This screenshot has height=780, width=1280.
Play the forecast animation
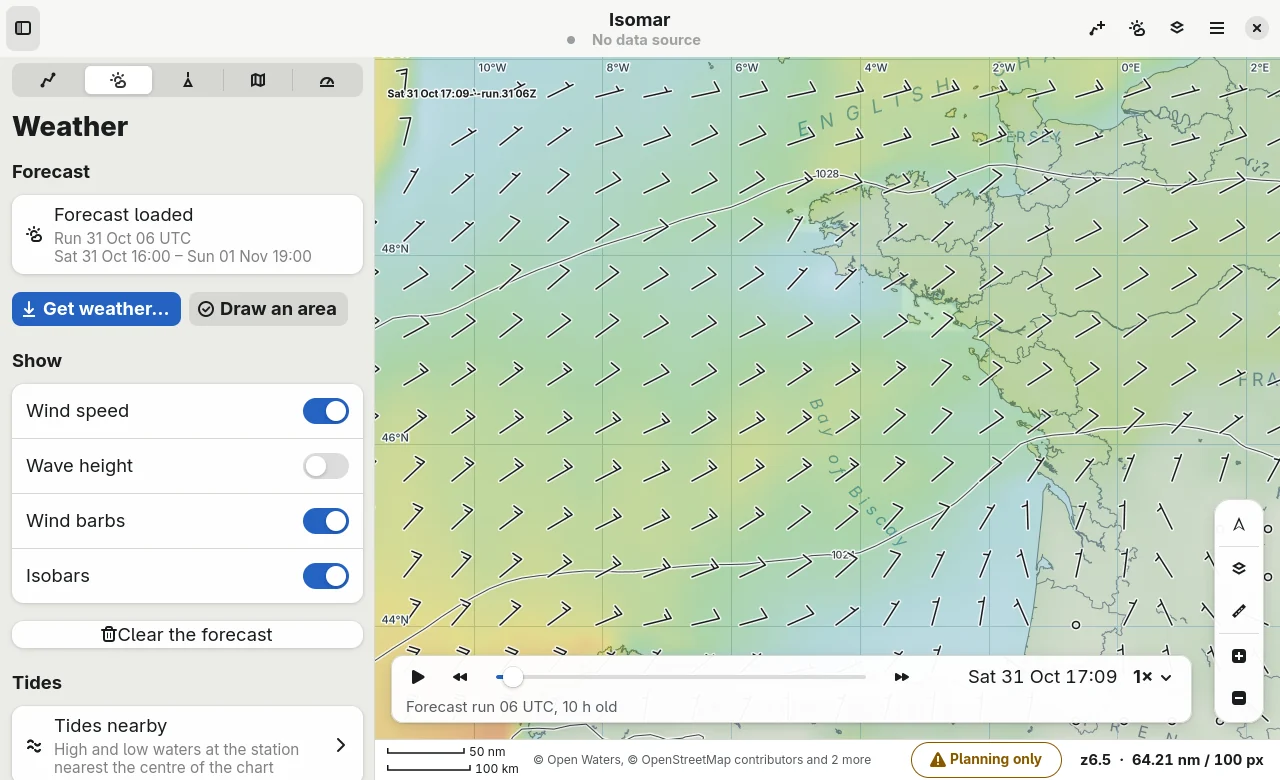point(418,677)
